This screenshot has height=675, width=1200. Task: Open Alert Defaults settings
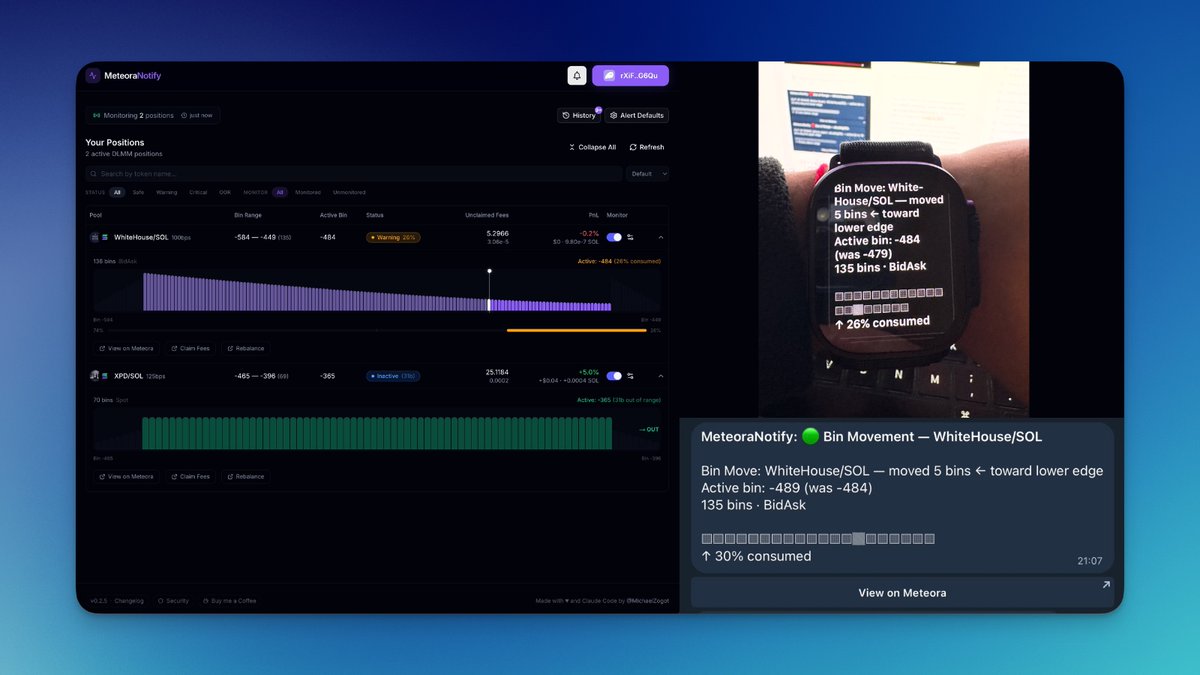pos(637,115)
